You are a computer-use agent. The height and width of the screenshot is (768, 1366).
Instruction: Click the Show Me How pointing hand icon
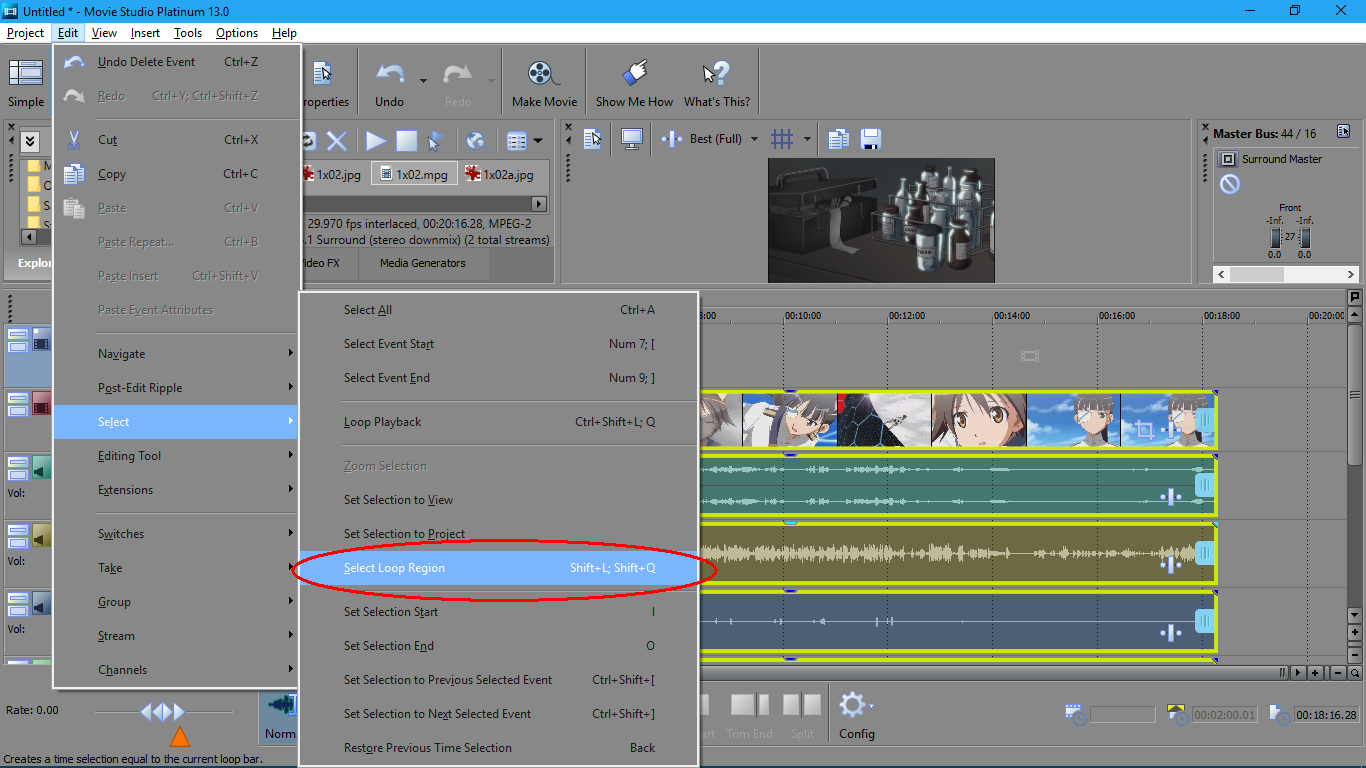pyautogui.click(x=635, y=74)
